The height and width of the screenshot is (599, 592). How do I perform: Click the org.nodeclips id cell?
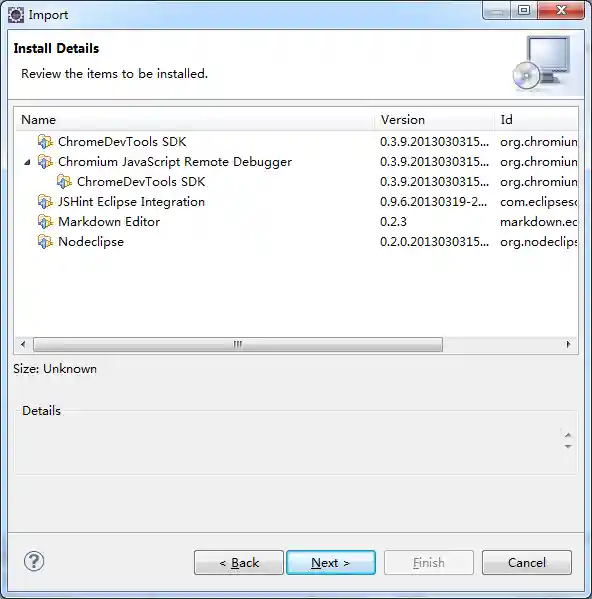(539, 242)
